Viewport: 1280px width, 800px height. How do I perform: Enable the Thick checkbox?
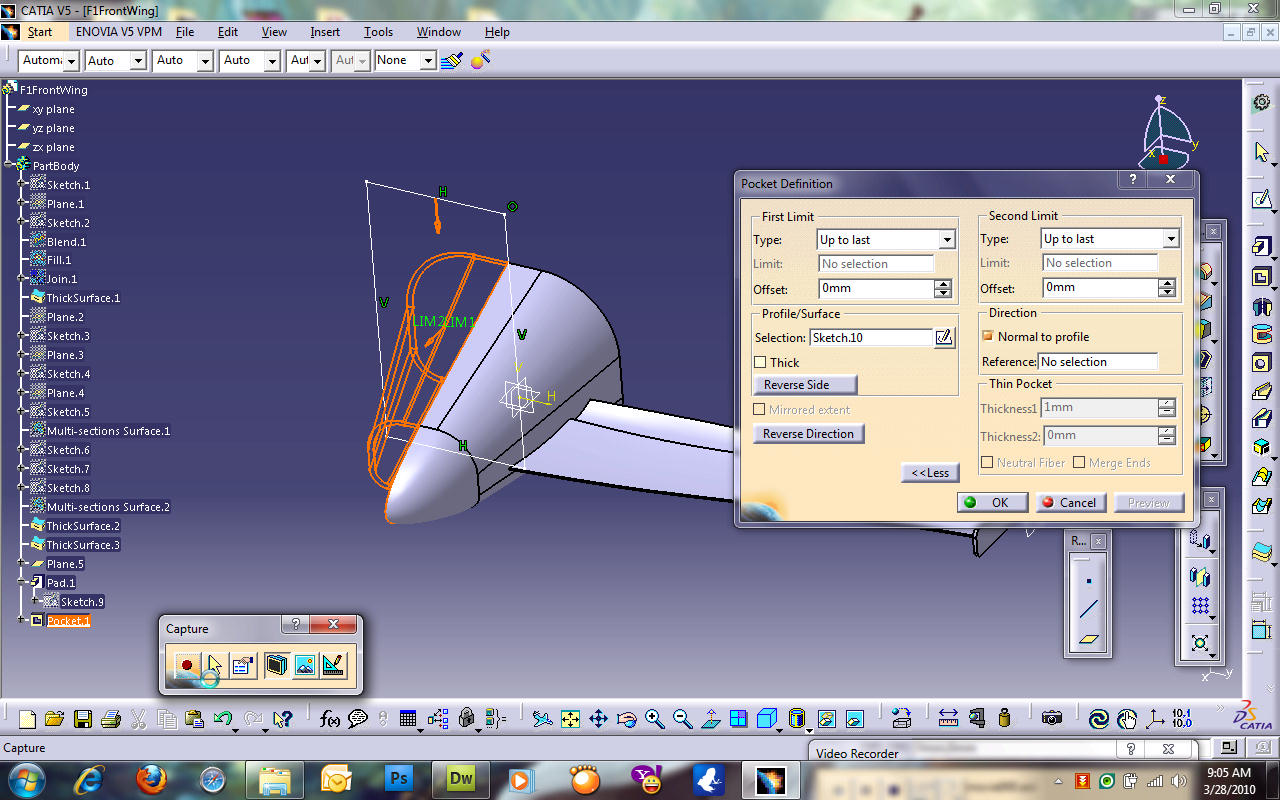(x=758, y=362)
